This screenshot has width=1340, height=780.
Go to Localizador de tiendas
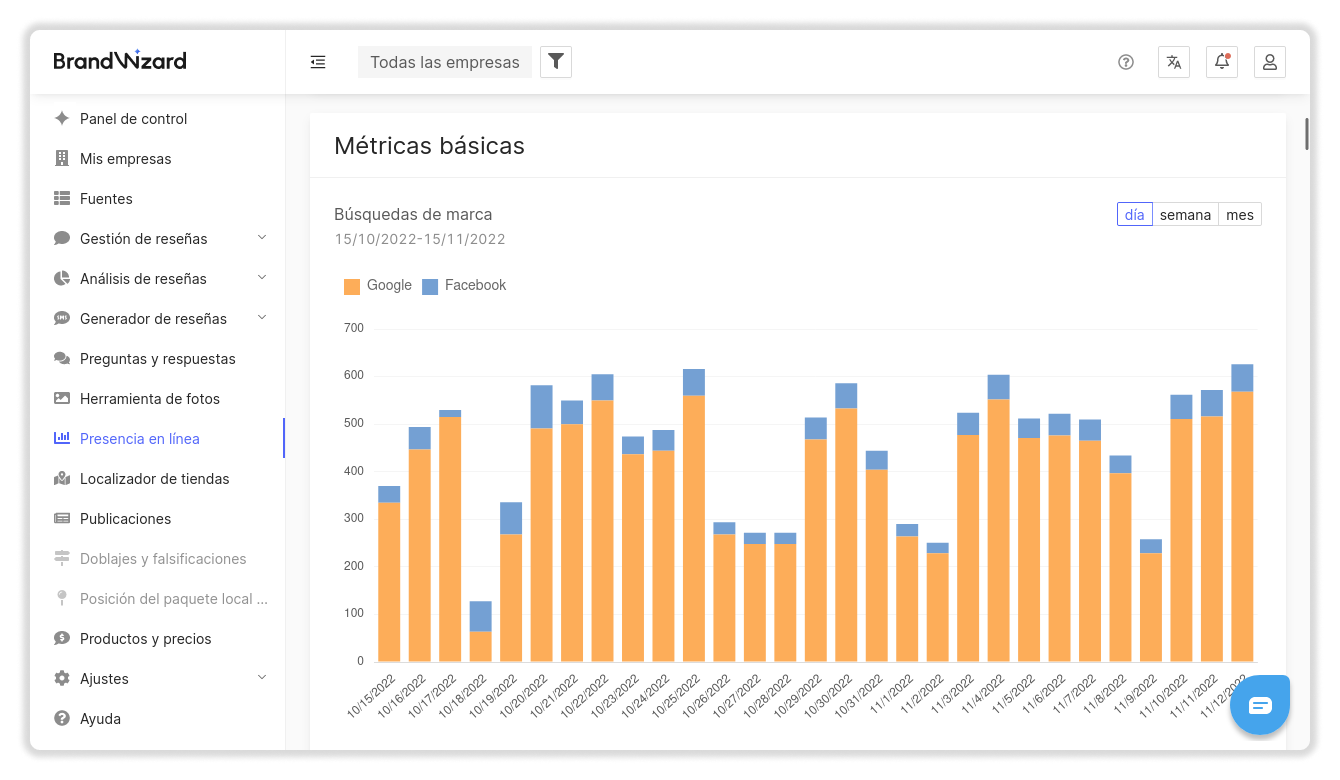tap(154, 479)
